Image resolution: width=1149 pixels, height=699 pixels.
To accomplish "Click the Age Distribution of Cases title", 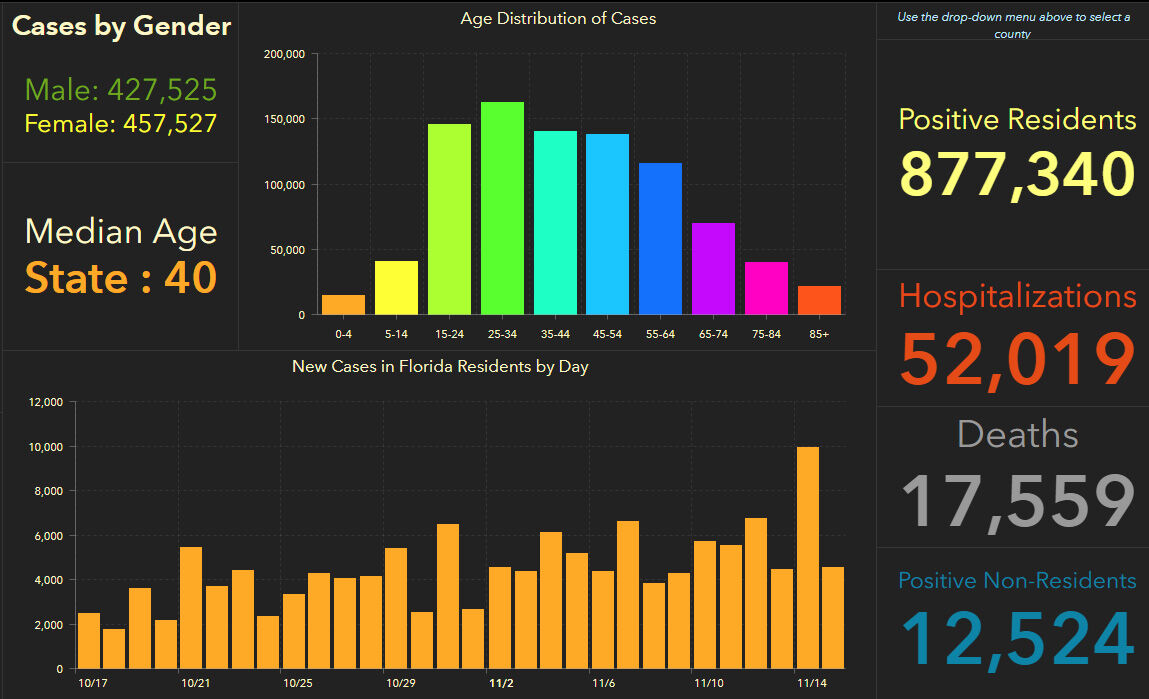I will tap(558, 18).
